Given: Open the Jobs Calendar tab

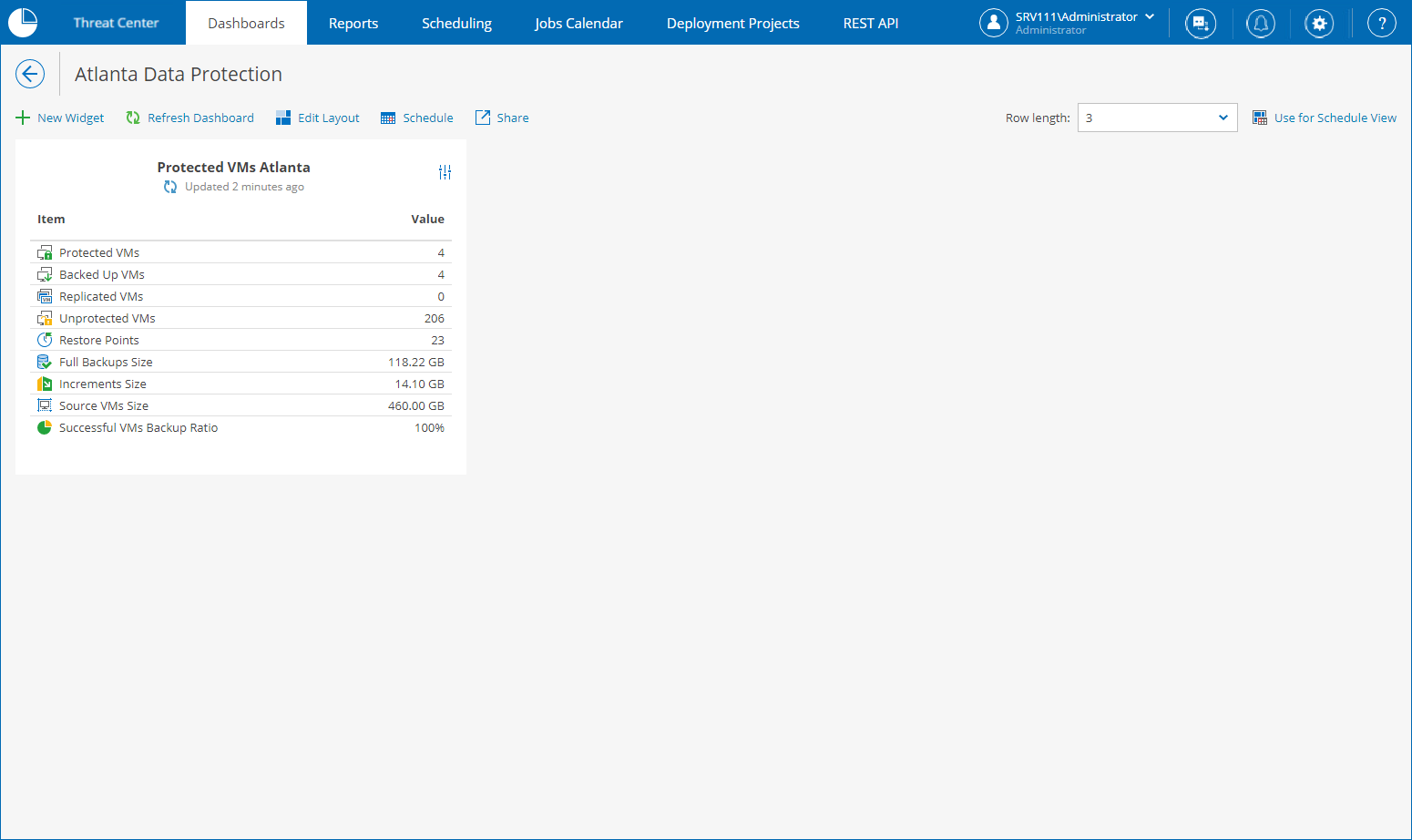Looking at the screenshot, I should tap(578, 23).
